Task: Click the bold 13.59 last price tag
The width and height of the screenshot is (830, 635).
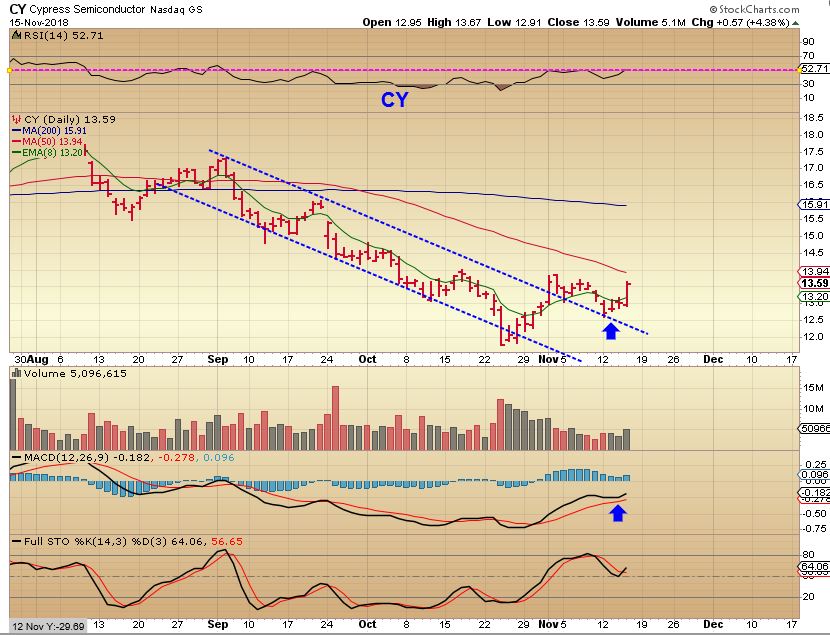Action: tap(814, 283)
